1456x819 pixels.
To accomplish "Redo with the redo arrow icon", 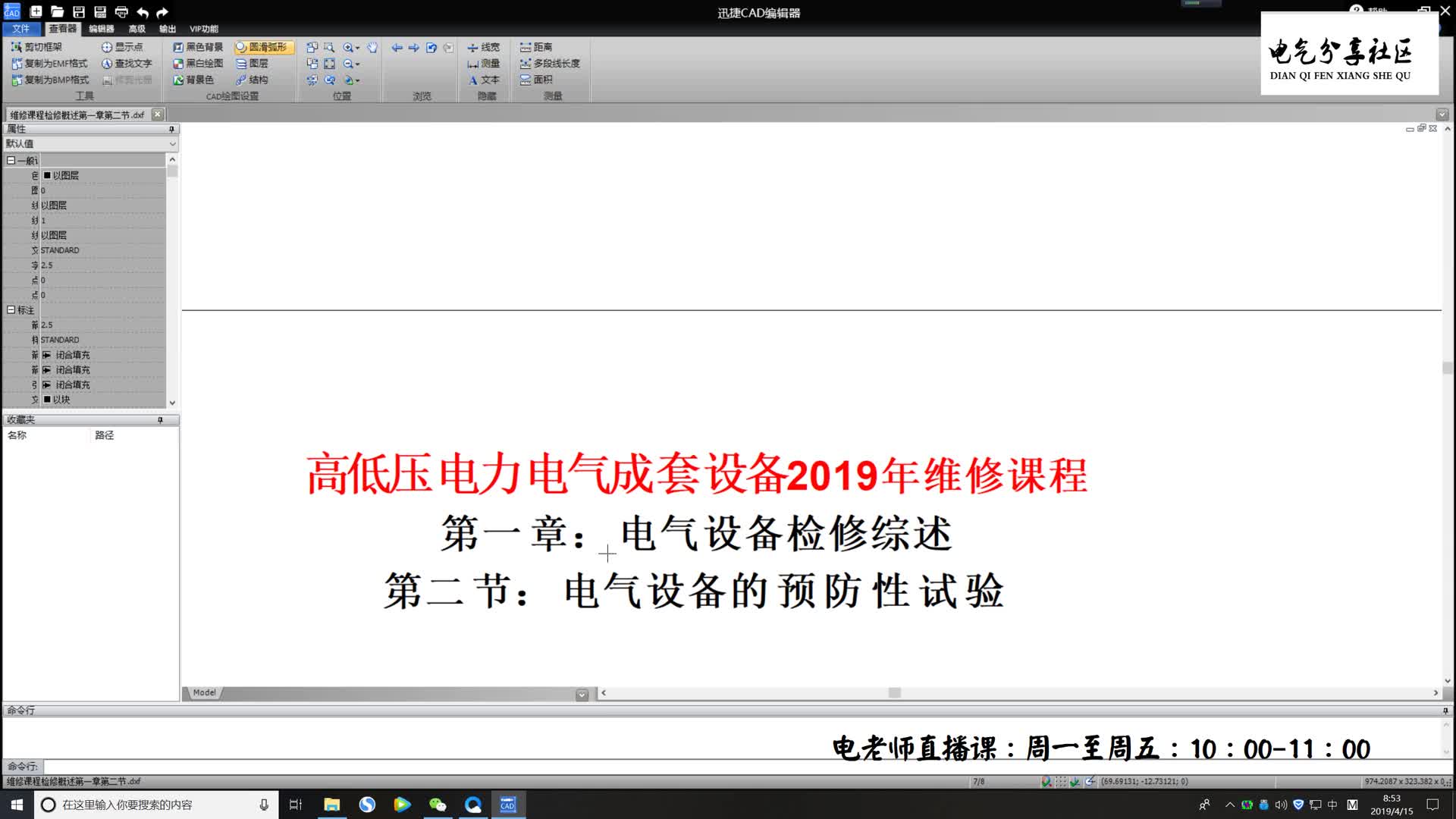I will [x=162, y=12].
